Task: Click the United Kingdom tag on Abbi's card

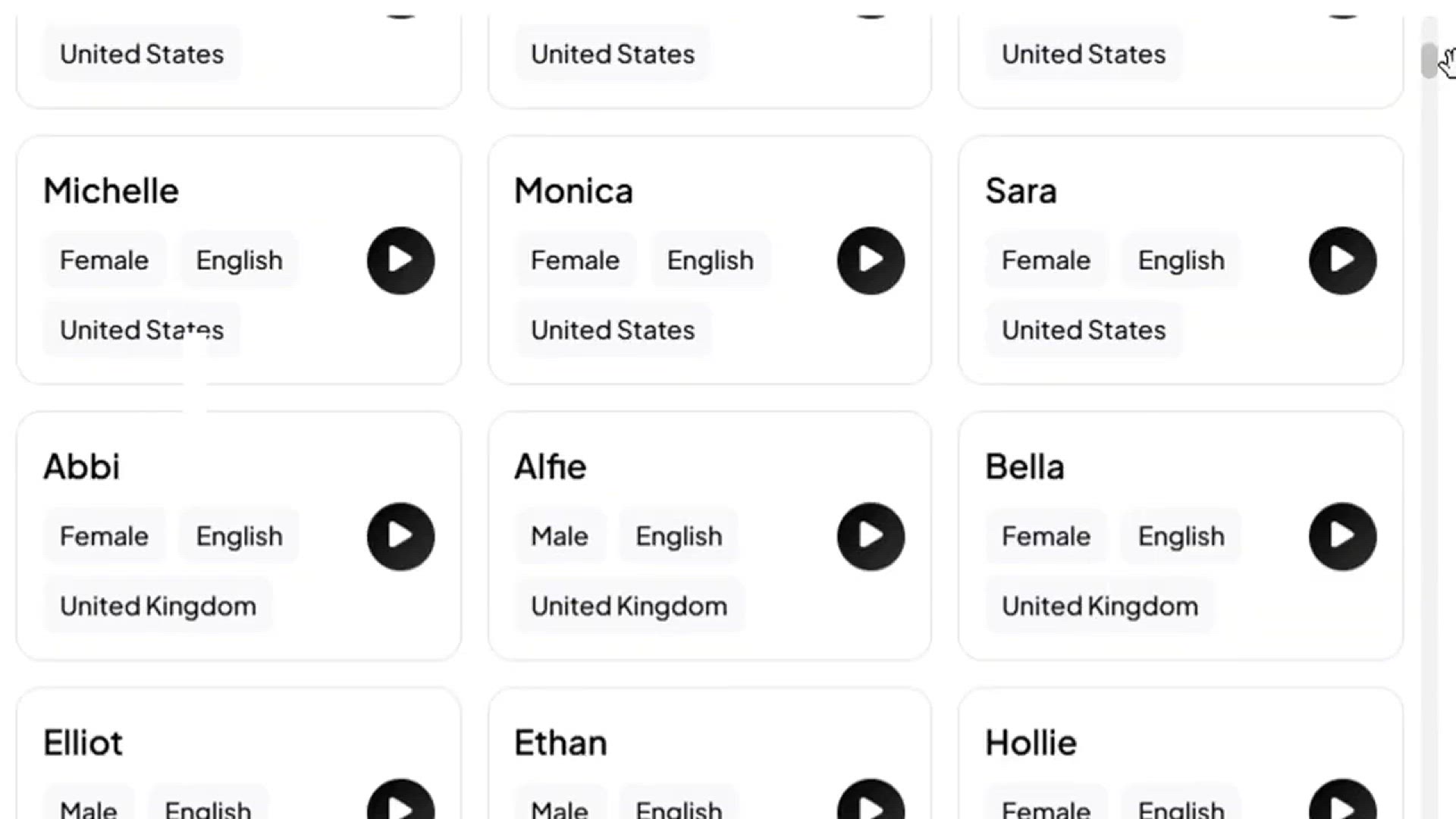Action: point(157,605)
